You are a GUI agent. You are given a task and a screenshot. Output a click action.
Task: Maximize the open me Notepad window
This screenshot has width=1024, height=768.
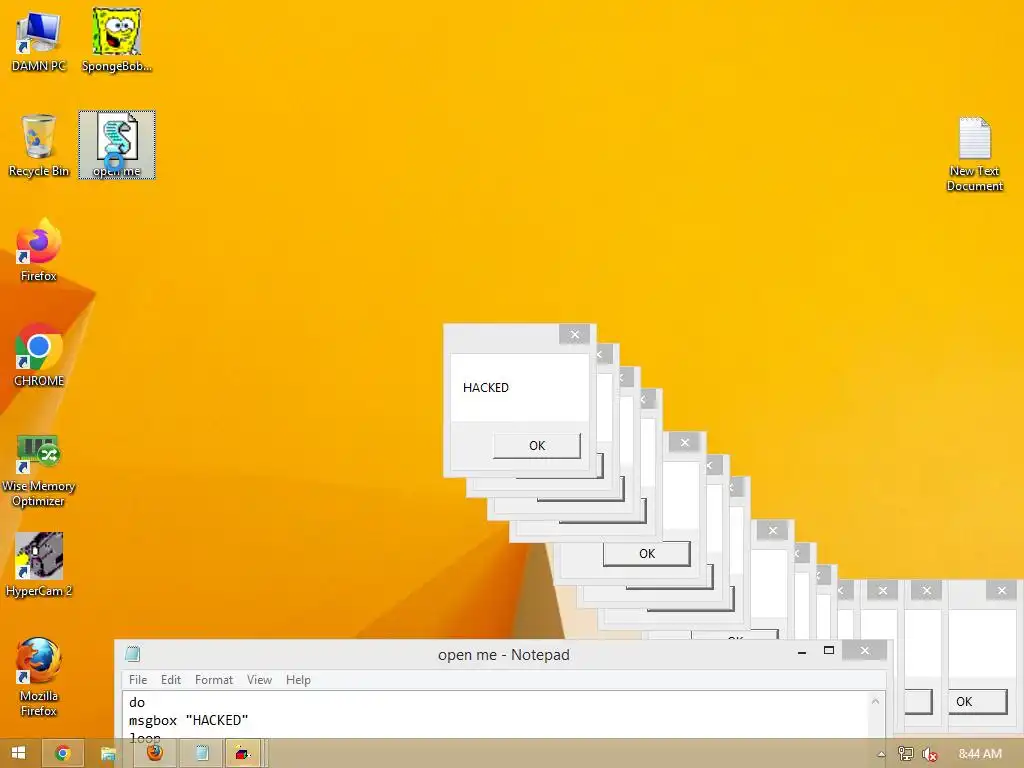click(829, 650)
